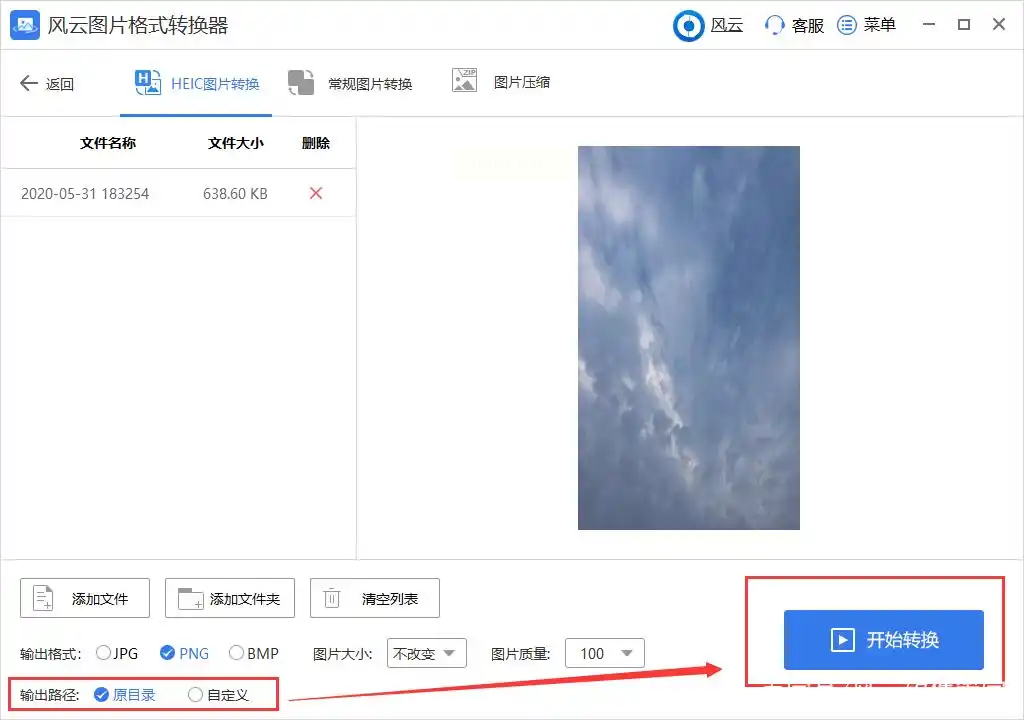
Task: Switch to 图片压缩 tab
Action: [501, 82]
